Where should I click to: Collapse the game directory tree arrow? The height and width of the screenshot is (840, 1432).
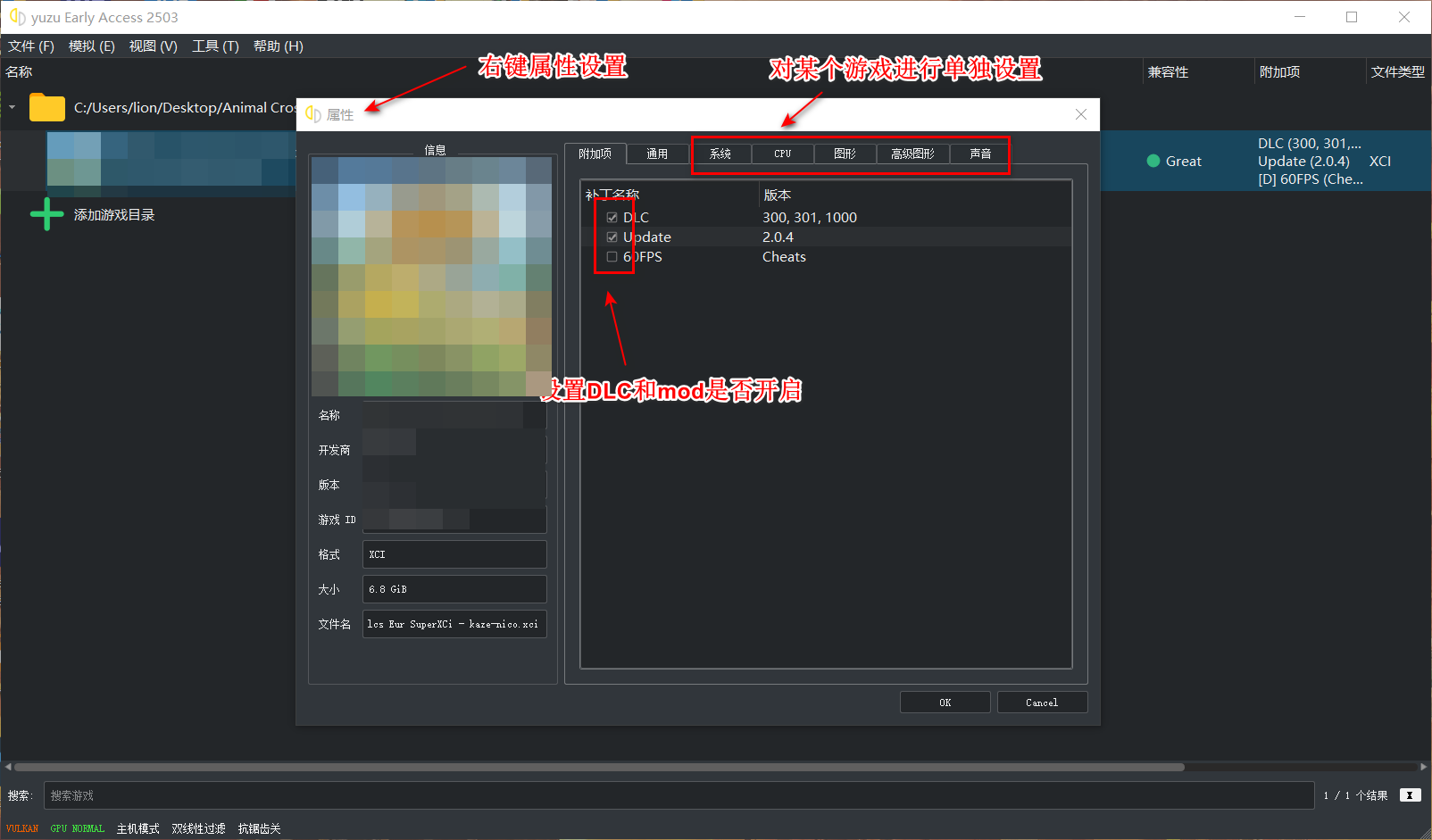(12, 107)
